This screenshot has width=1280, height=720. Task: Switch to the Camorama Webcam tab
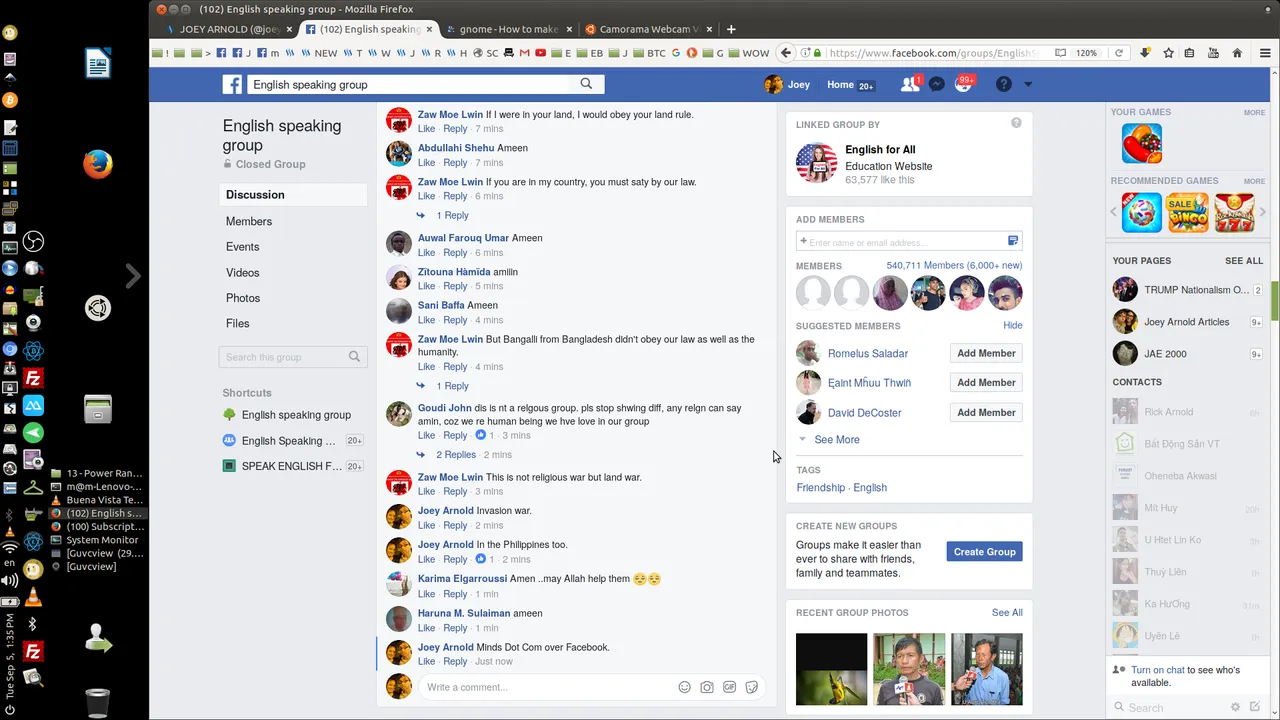[648, 29]
